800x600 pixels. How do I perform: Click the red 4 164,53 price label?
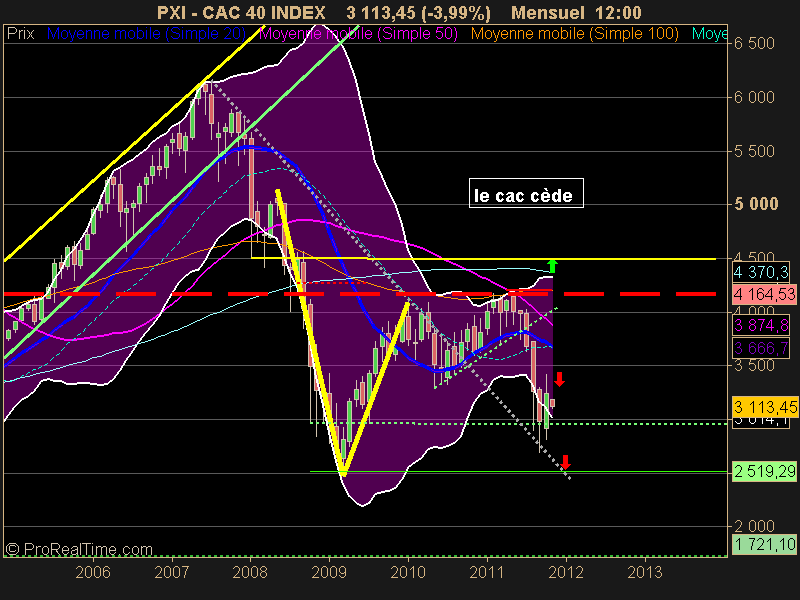[x=765, y=294]
